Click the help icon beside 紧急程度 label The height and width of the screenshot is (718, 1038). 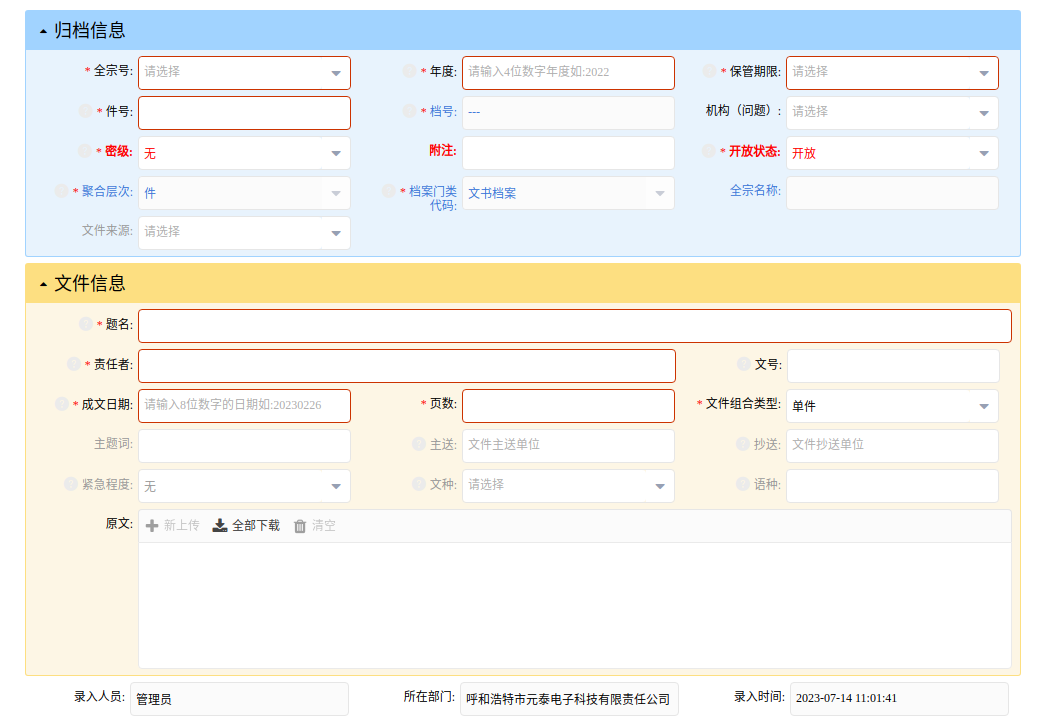71,484
